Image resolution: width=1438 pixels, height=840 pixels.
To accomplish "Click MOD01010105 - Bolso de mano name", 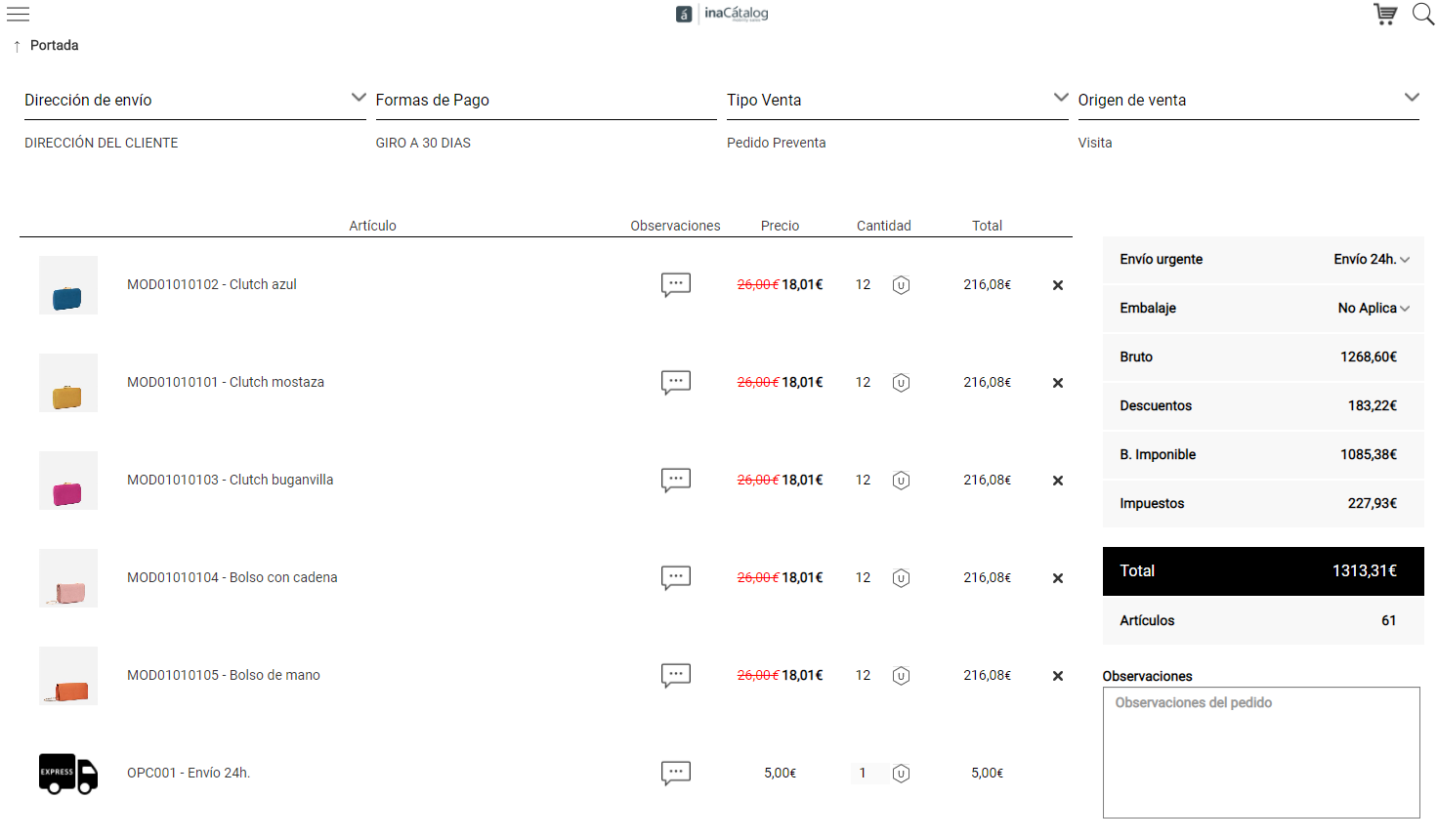I will tap(224, 675).
